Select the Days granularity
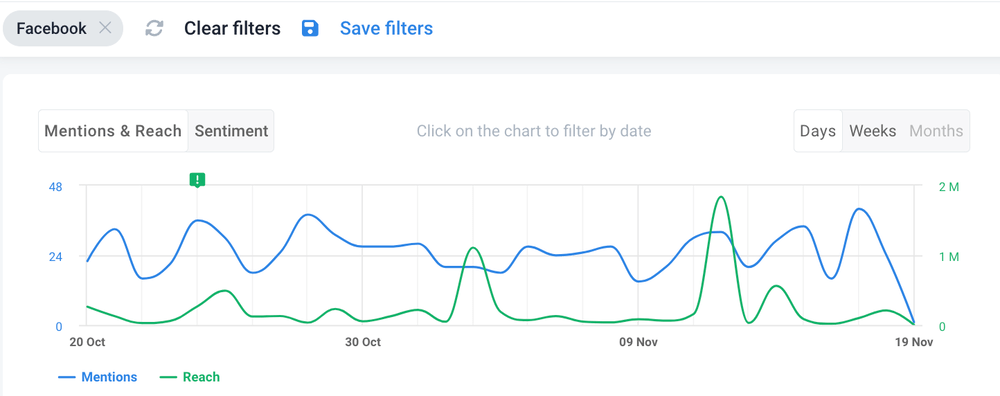This screenshot has width=1000, height=396. tap(818, 131)
